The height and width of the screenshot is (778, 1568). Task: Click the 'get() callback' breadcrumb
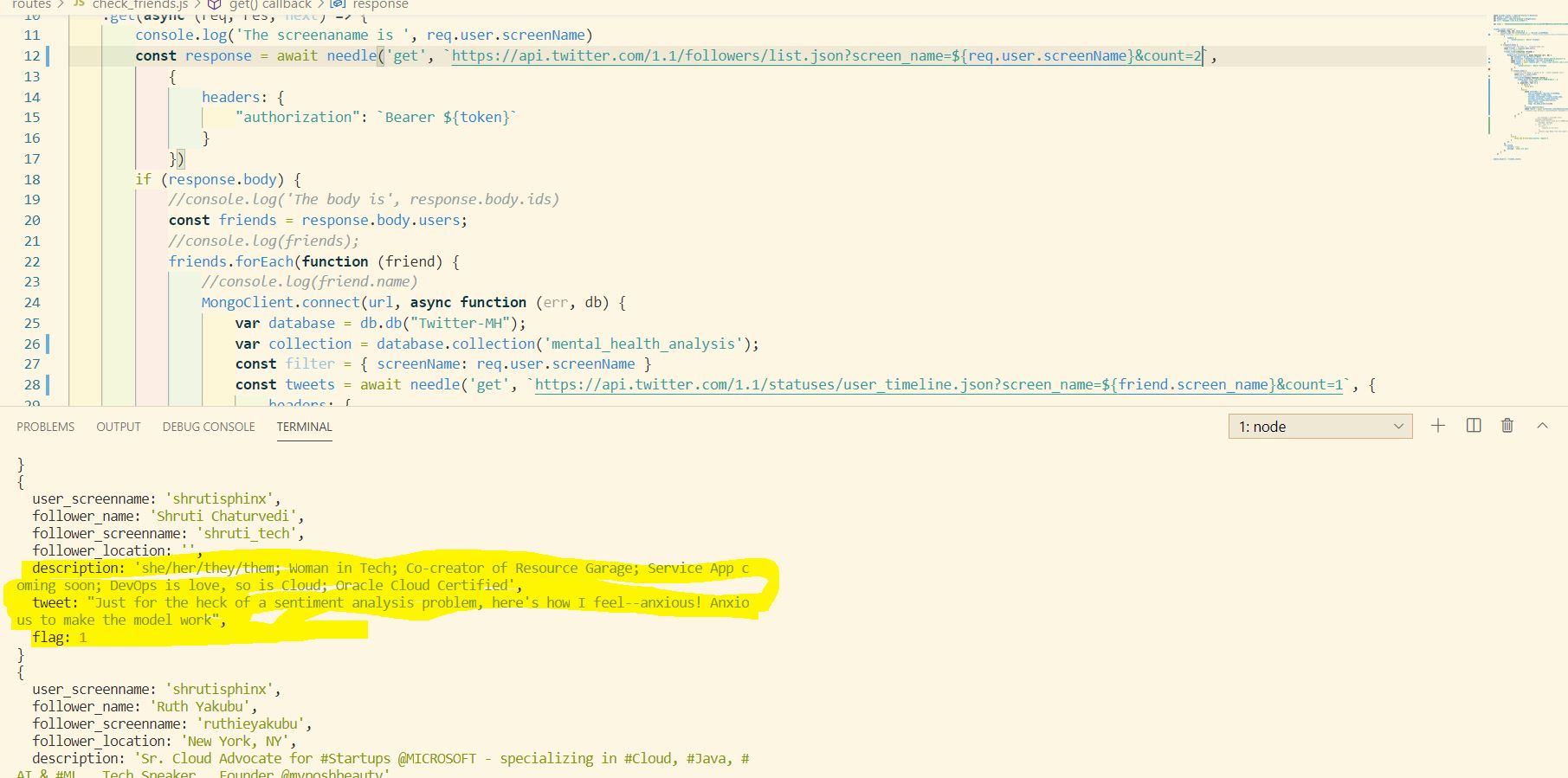tap(270, 4)
